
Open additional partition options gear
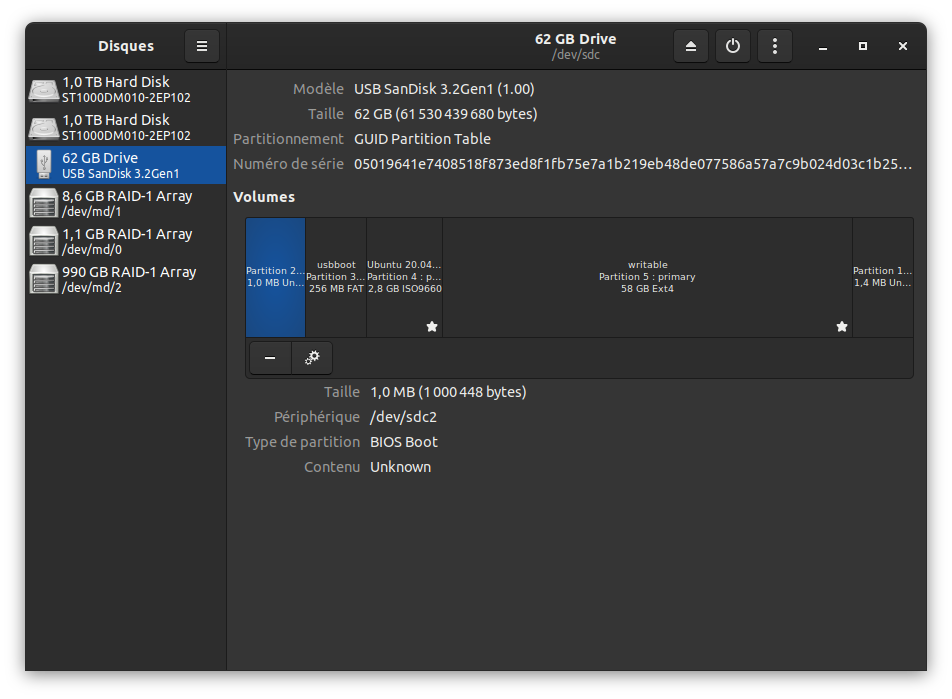point(312,358)
